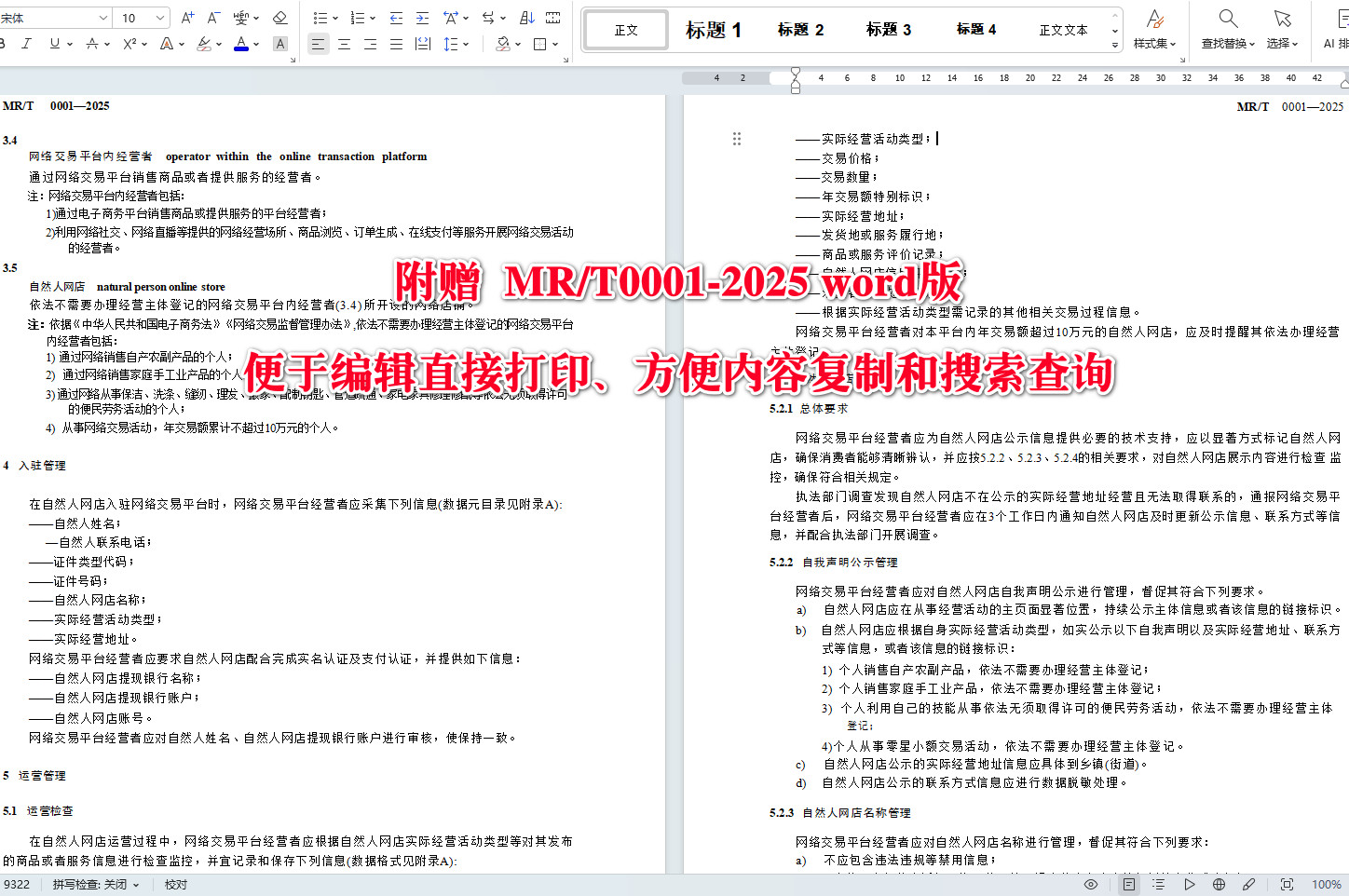Toggle bold formatting
This screenshot has width=1349, height=896.
3,42
